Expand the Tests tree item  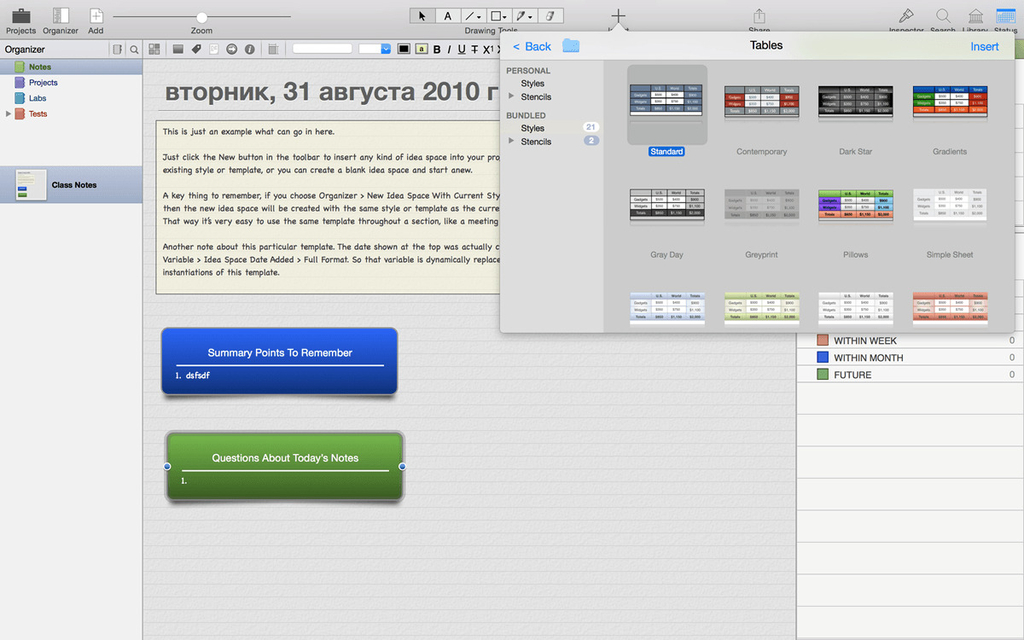[9, 114]
